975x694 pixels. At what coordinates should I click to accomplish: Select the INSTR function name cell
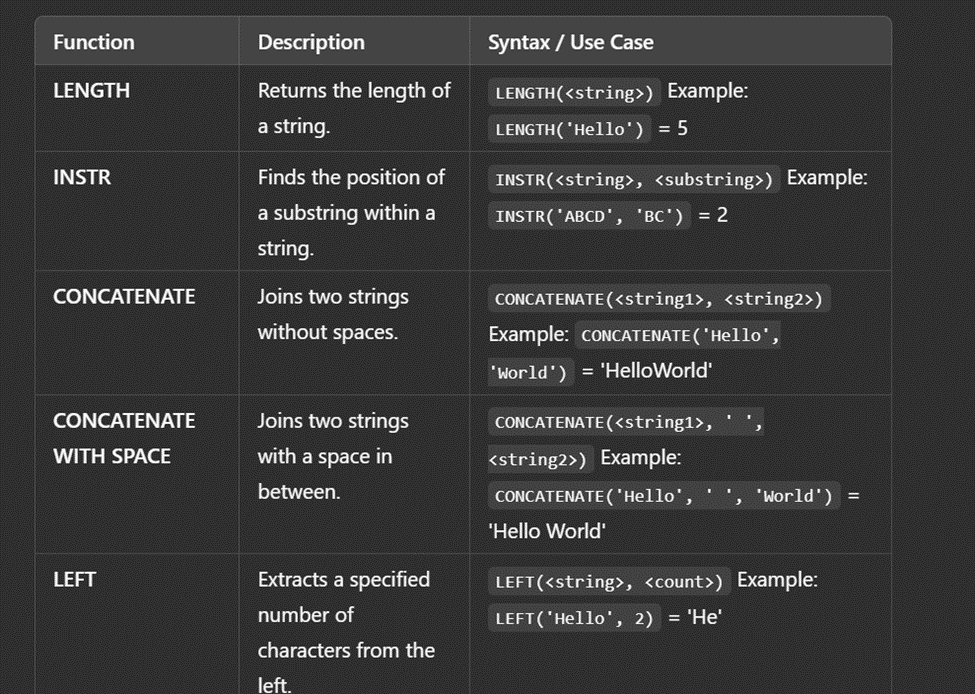82,177
